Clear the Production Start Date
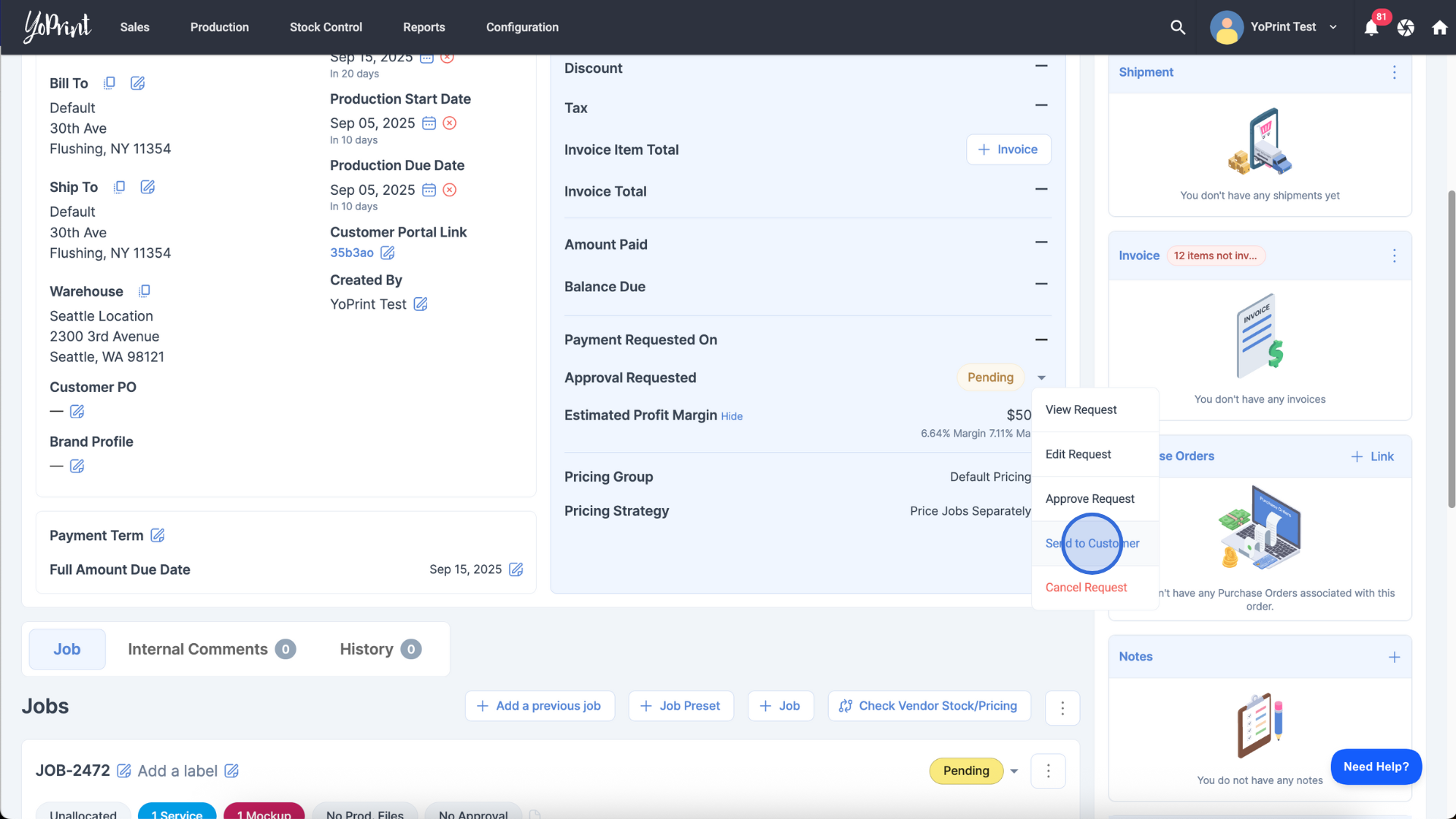Screen dimensions: 1456x819 point(450,123)
